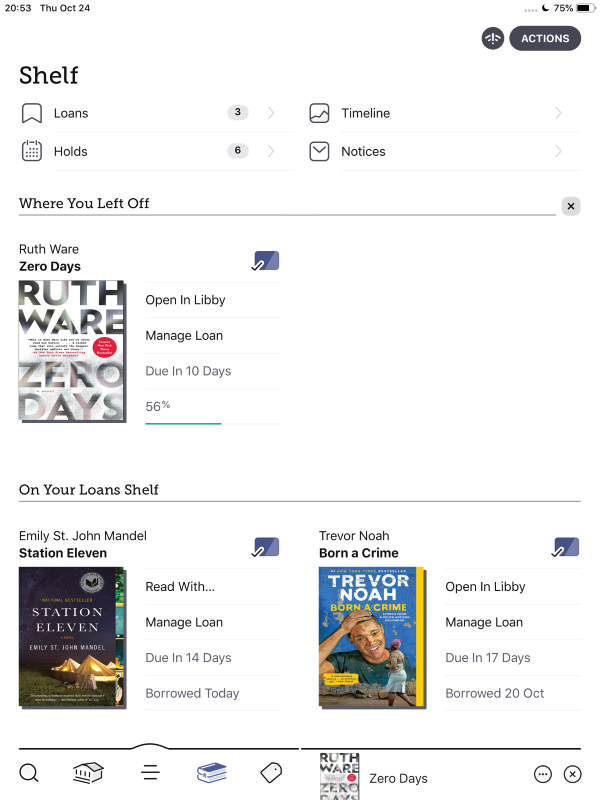Select the Shelf books icon
Screen dimensions: 600x800
pyautogui.click(x=211, y=773)
